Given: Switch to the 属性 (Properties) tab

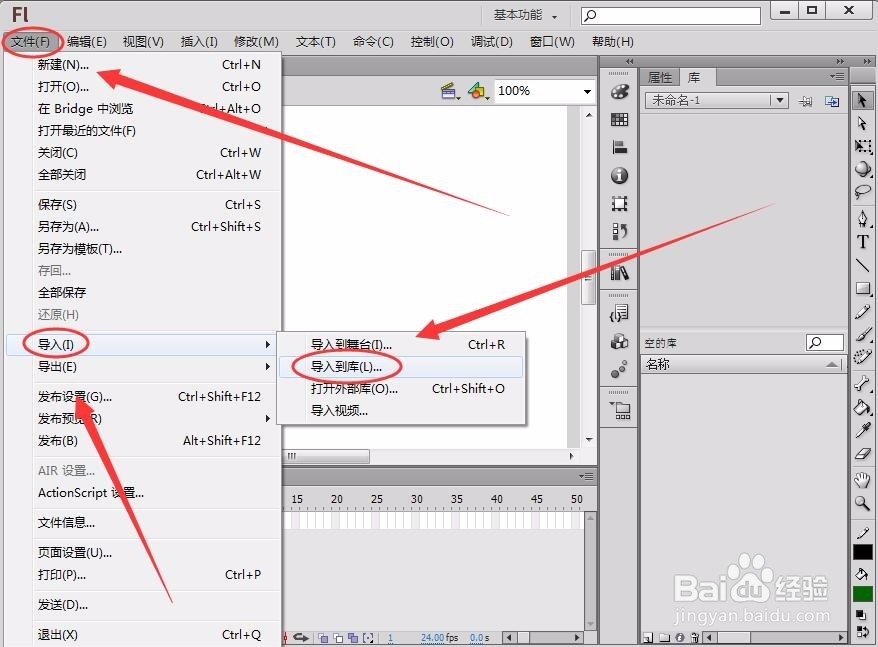Looking at the screenshot, I should pyautogui.click(x=659, y=76).
